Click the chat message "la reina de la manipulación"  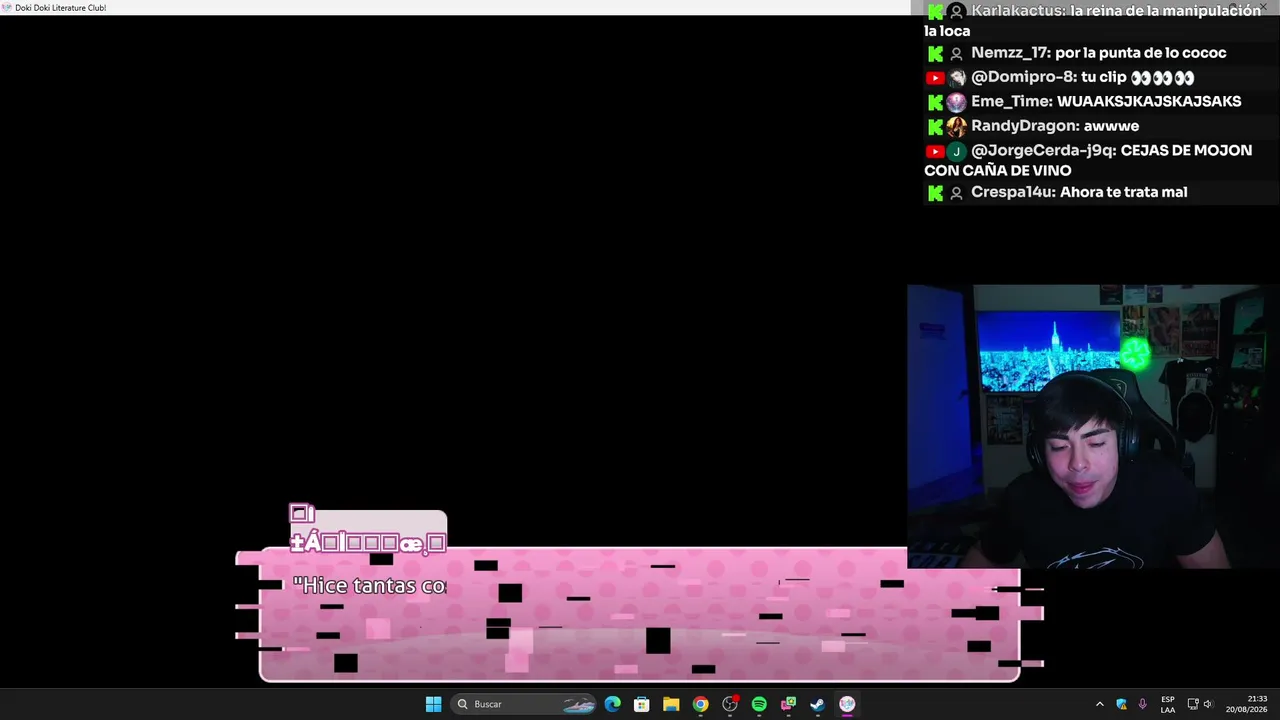tap(1166, 11)
